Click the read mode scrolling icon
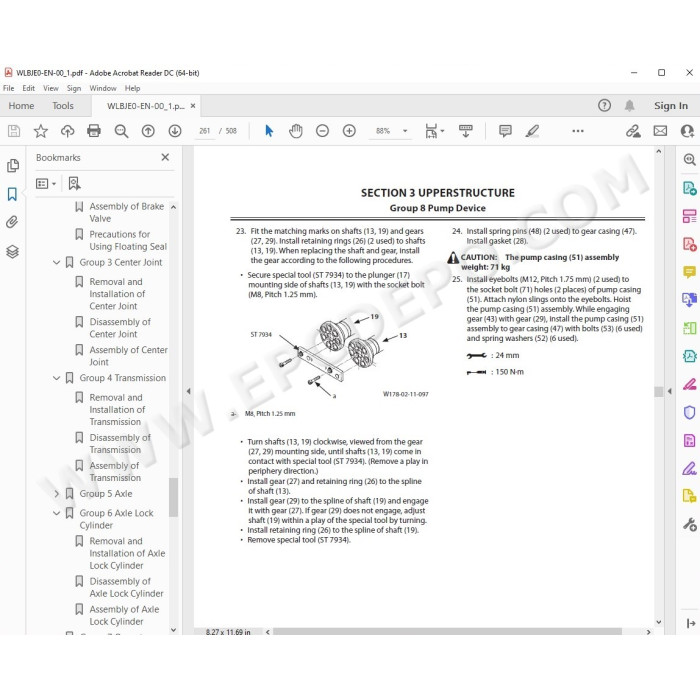 pos(466,131)
